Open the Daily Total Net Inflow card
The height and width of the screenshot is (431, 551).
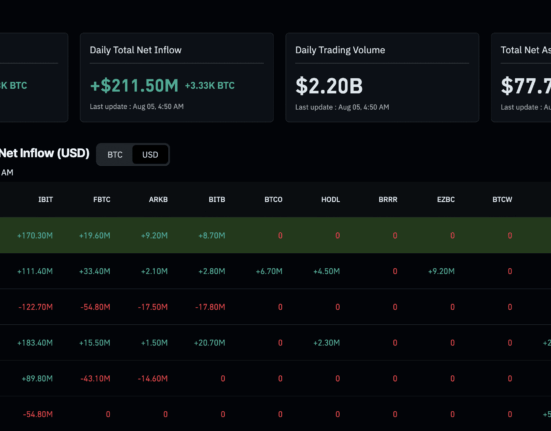coord(177,77)
